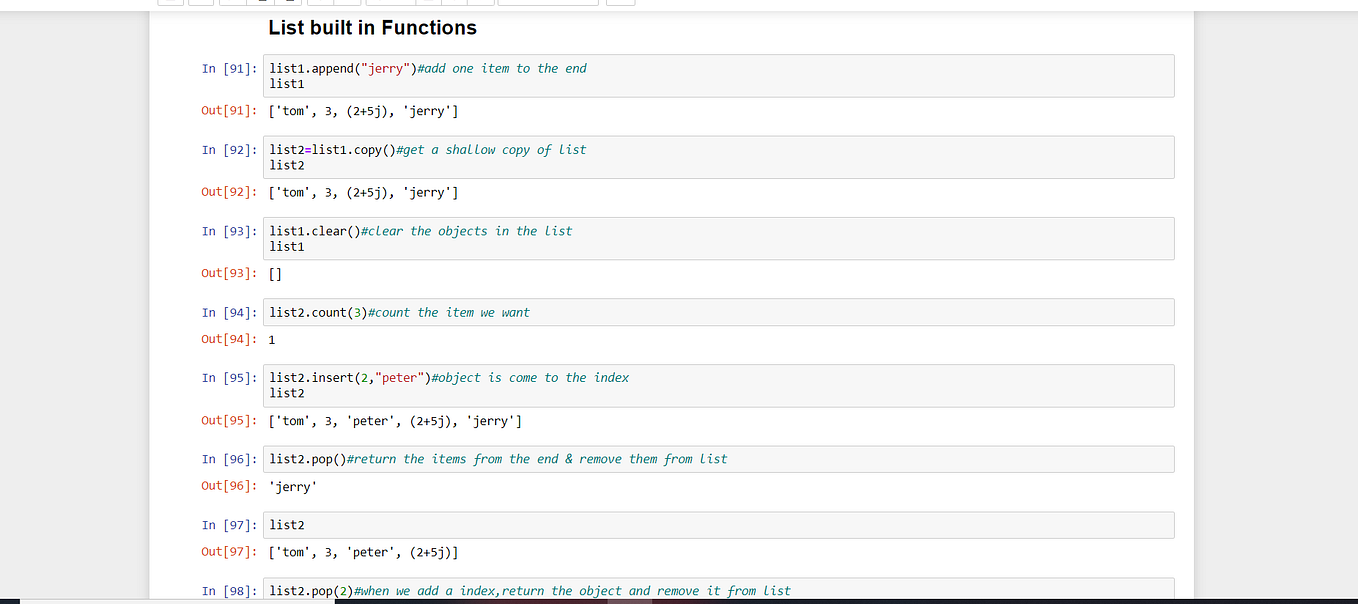Select the cut cells scissors icon
The image size is (1358, 604).
tap(231, 3)
